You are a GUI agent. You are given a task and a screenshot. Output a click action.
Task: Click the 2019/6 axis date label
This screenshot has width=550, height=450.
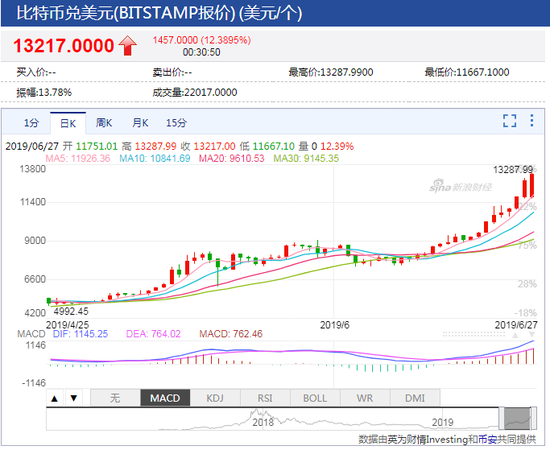pyautogui.click(x=335, y=325)
